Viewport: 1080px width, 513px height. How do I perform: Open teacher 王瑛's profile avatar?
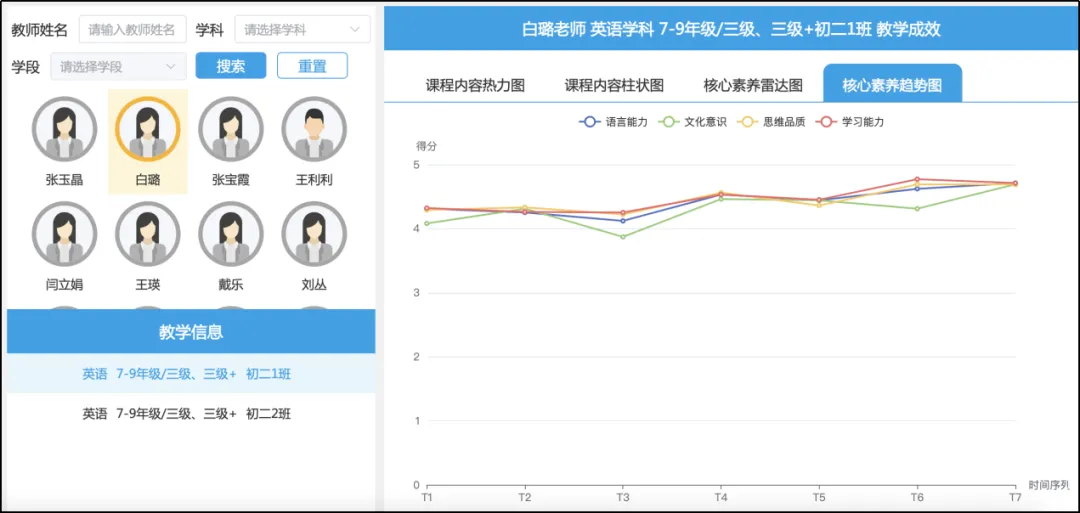point(147,233)
